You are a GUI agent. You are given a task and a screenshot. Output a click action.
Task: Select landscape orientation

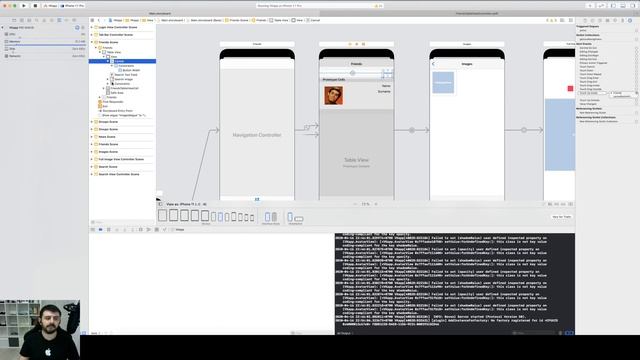[299, 219]
